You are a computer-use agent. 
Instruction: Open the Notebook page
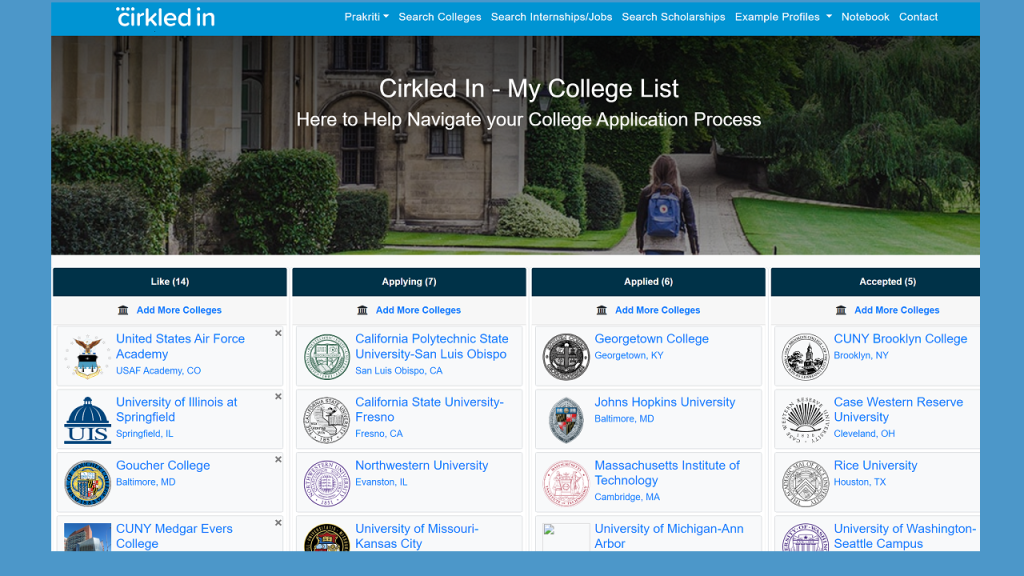click(865, 17)
